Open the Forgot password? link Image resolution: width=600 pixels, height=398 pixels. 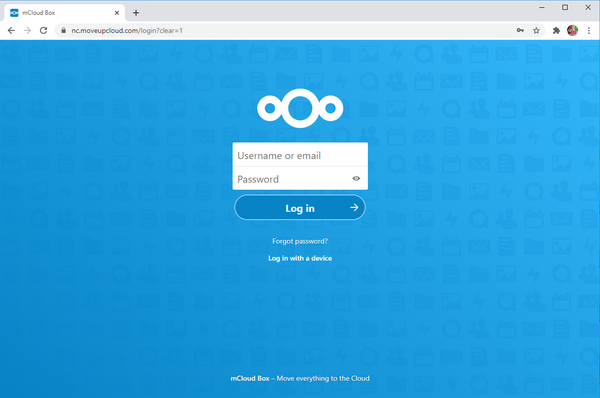[x=300, y=241]
